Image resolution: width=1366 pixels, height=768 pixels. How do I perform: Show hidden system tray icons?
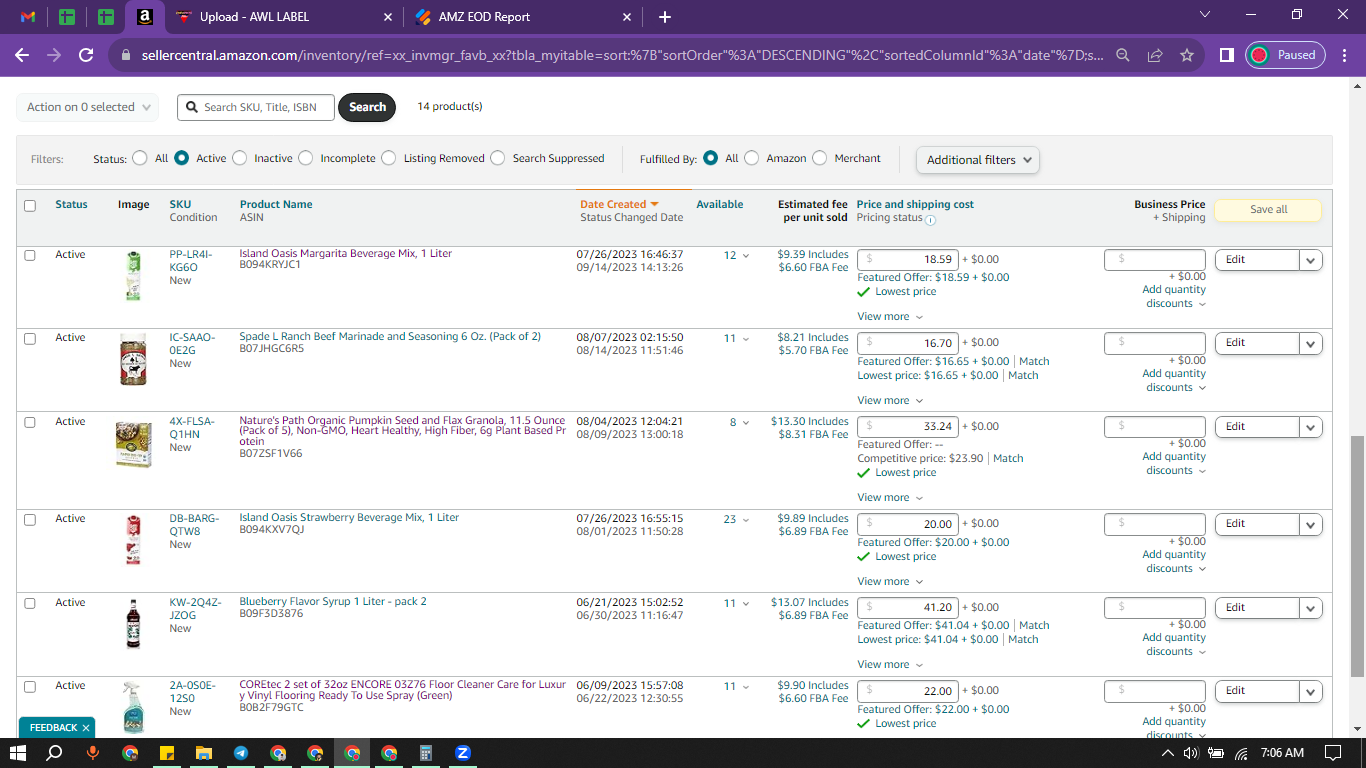click(1167, 753)
